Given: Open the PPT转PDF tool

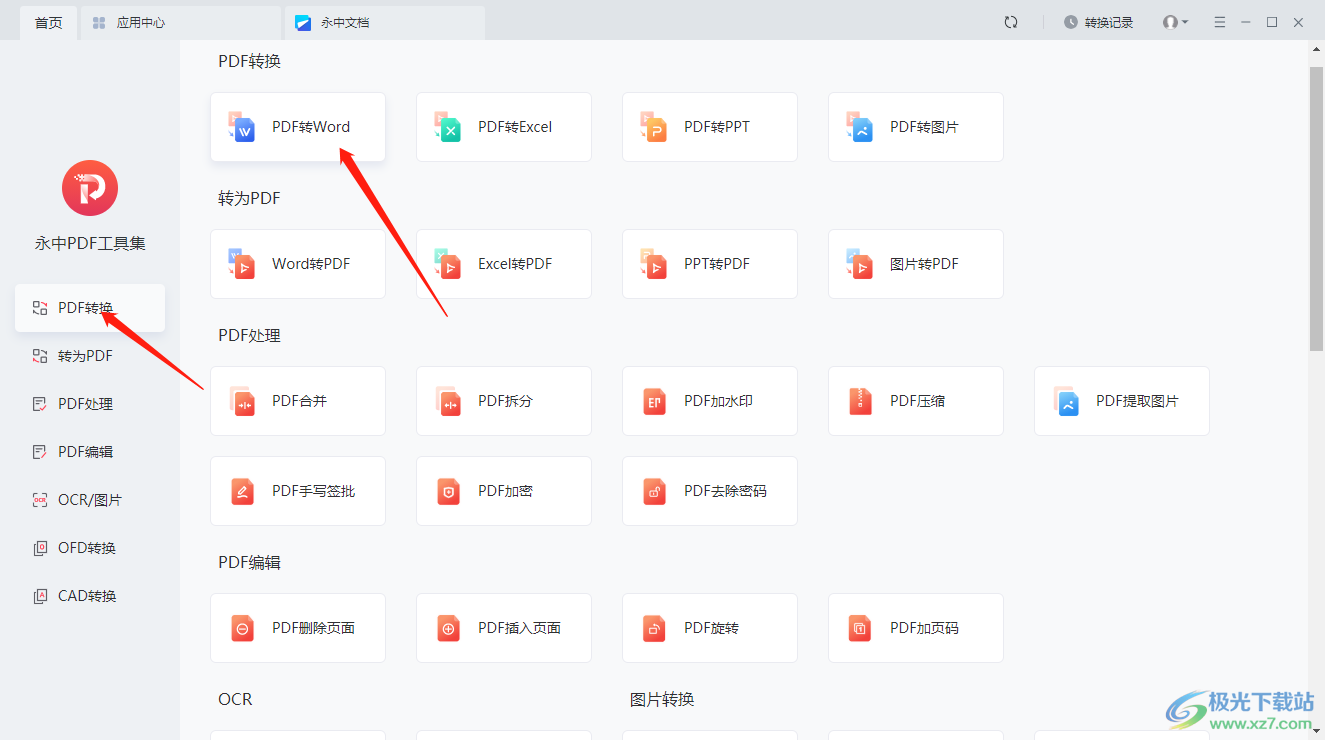Looking at the screenshot, I should point(710,264).
